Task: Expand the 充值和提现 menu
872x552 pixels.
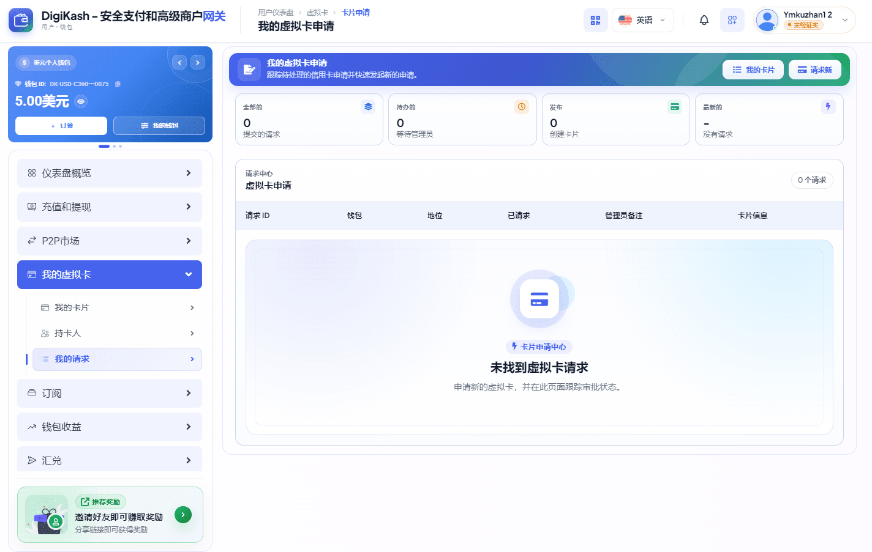Action: (110, 207)
